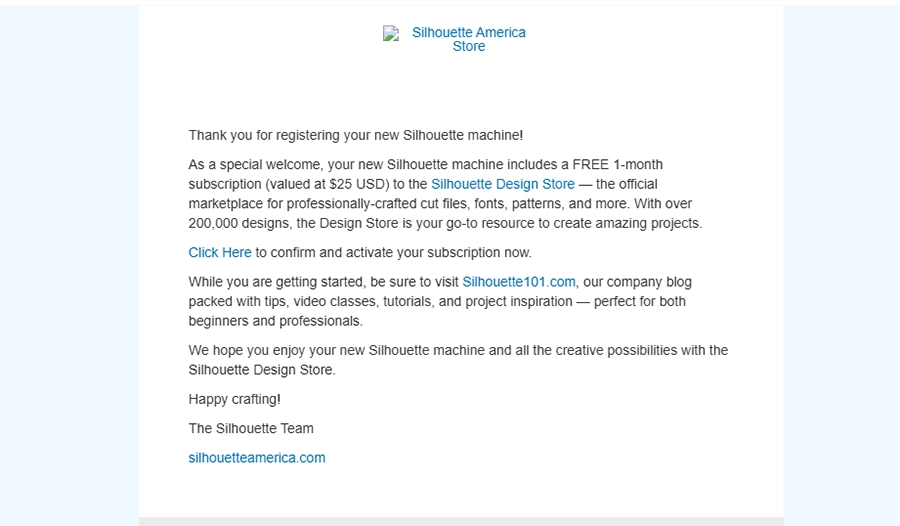Click the "While you are getting started" text

coord(290,282)
